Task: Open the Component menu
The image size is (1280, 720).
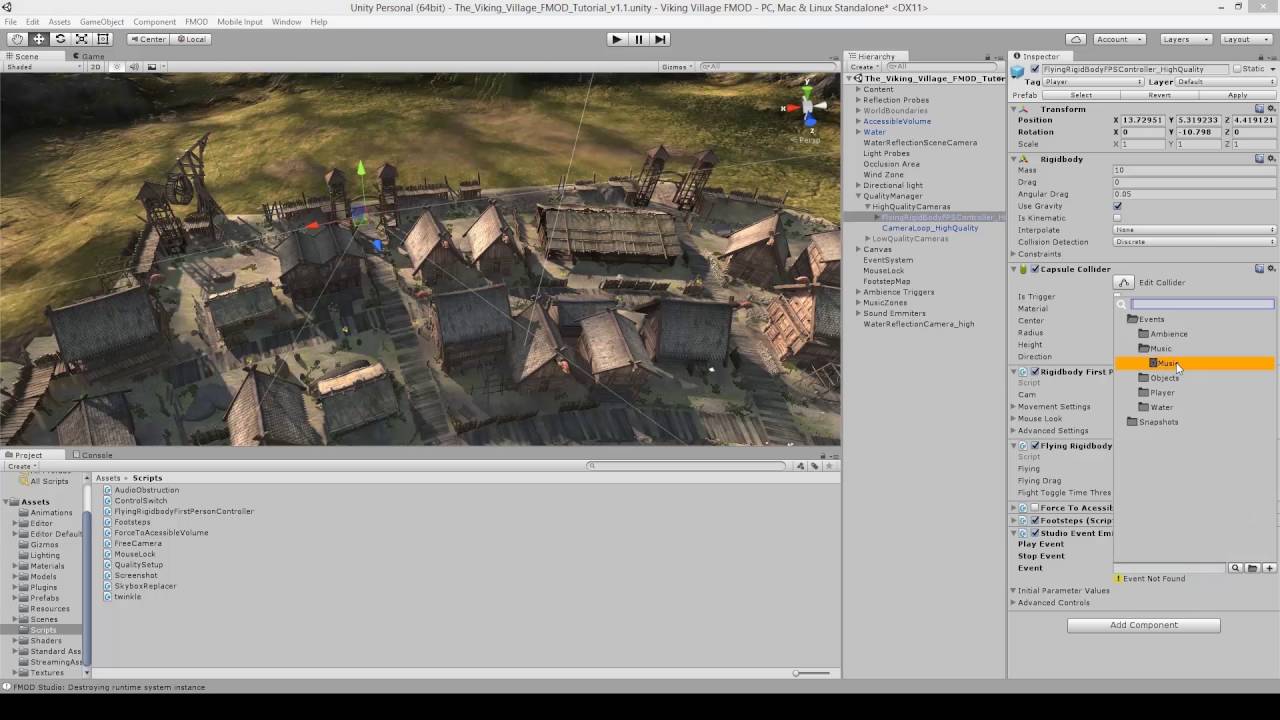Action: (x=154, y=22)
